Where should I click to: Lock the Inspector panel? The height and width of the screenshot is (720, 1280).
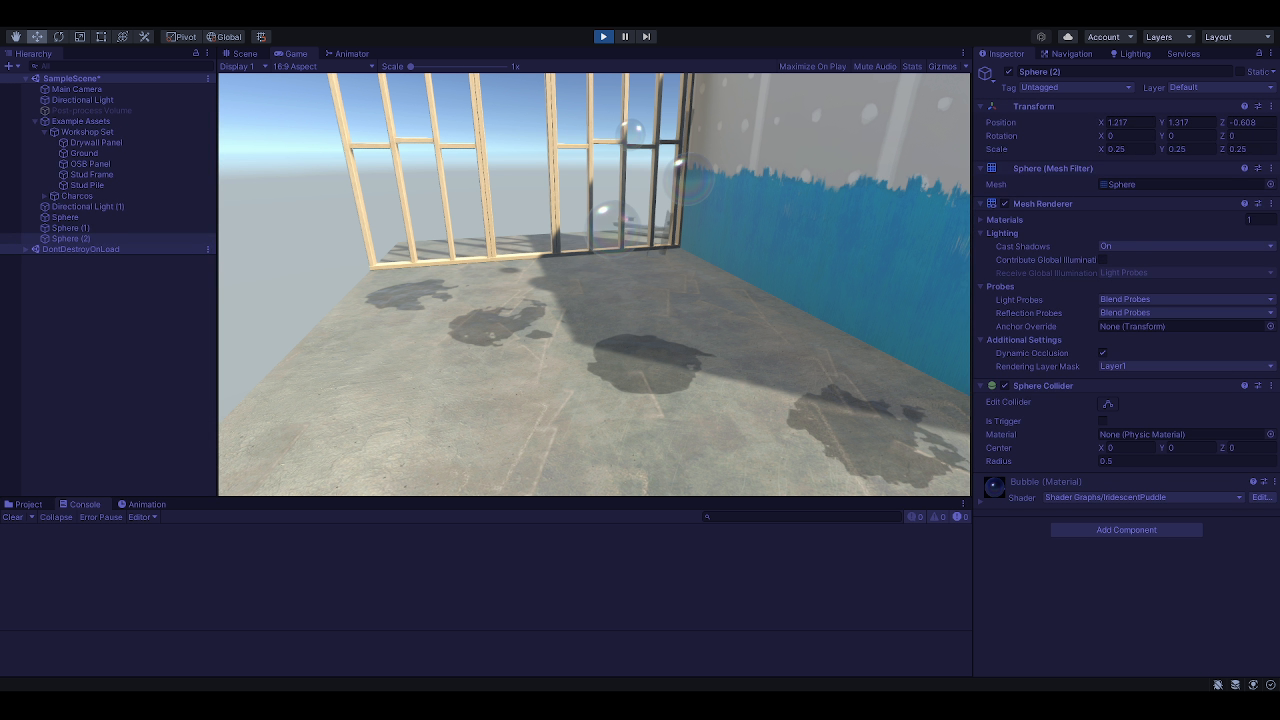(x=1259, y=53)
